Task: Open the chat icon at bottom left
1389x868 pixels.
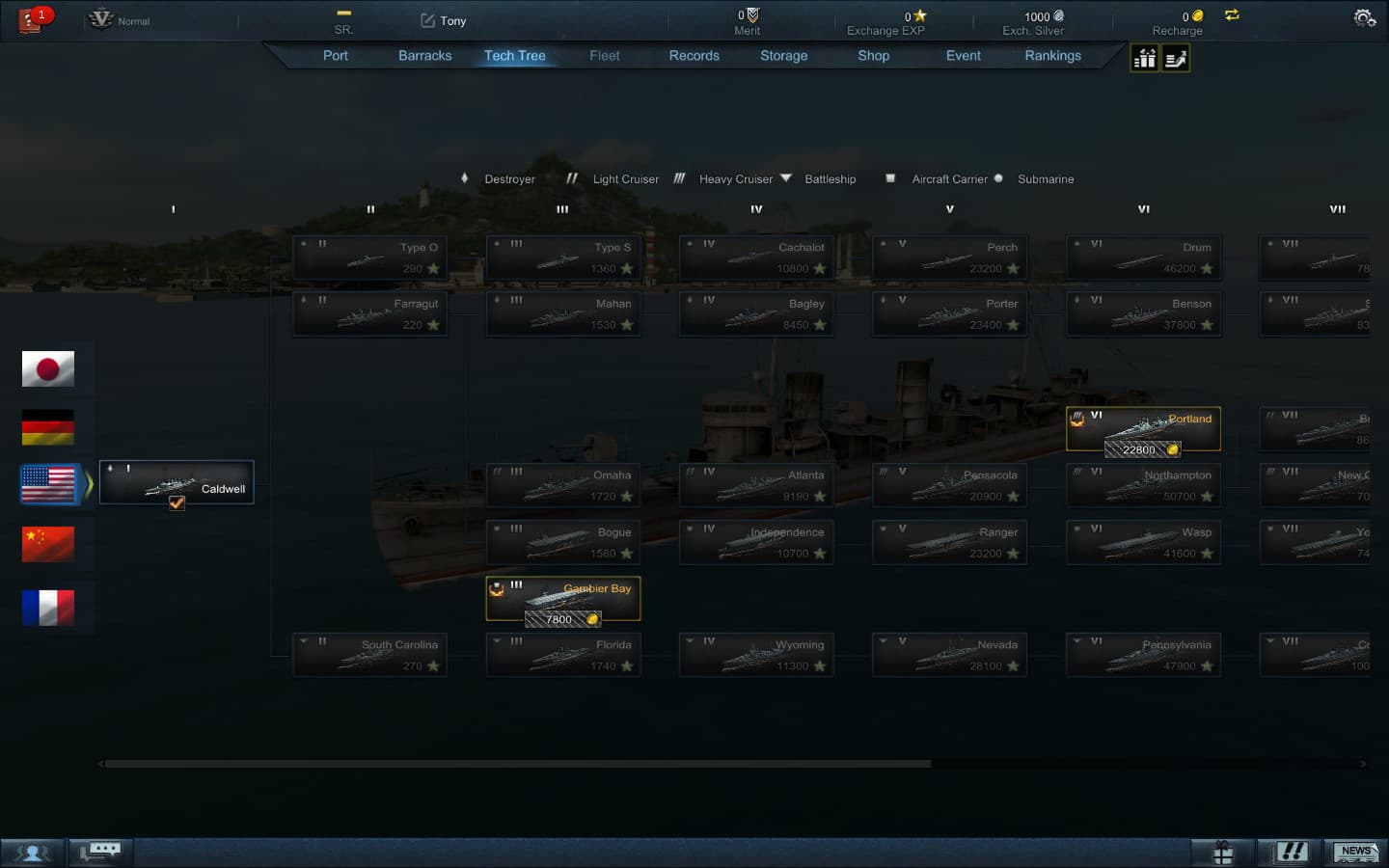Action: tap(99, 852)
